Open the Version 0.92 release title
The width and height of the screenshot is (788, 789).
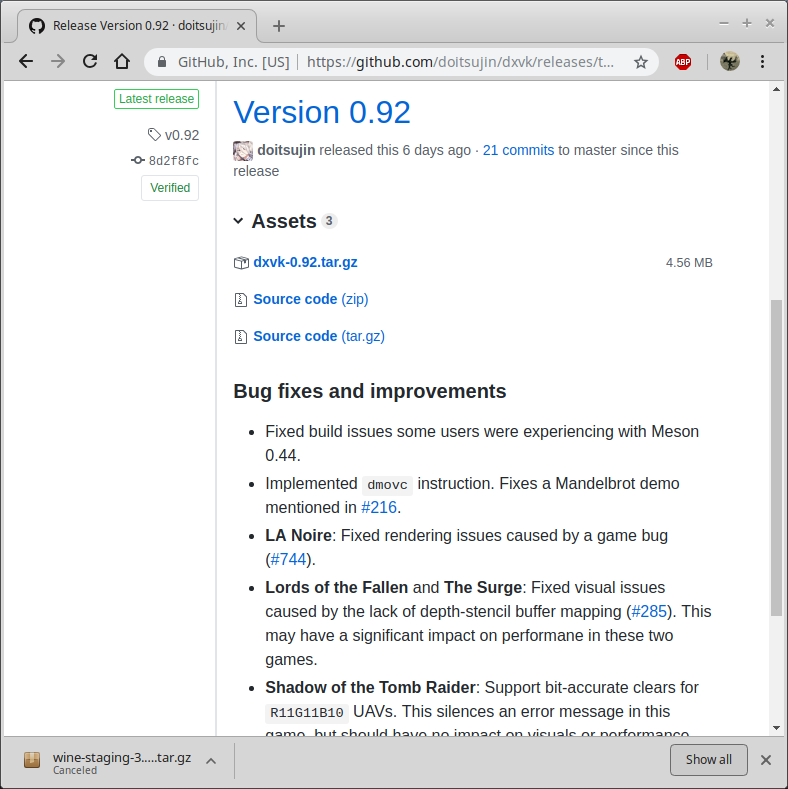pyautogui.click(x=322, y=112)
